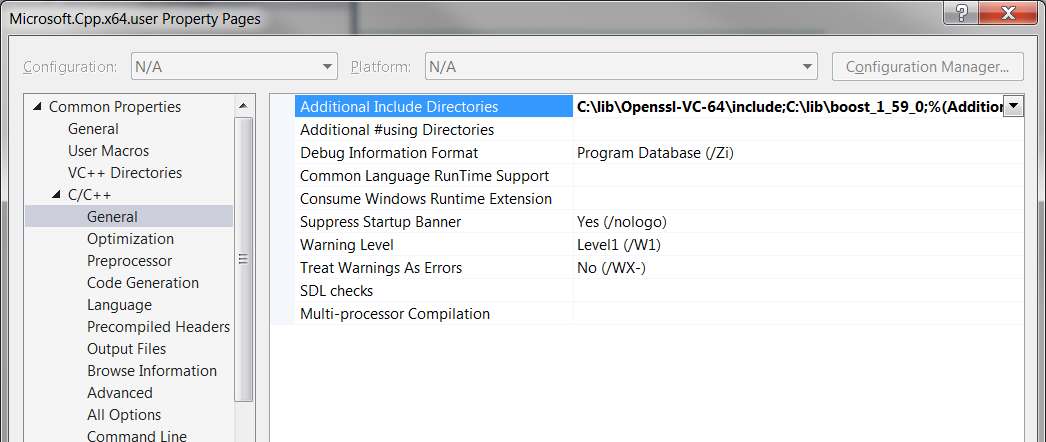This screenshot has width=1046, height=442.
Task: Open the Code Generation page
Action: pyautogui.click(x=142, y=283)
